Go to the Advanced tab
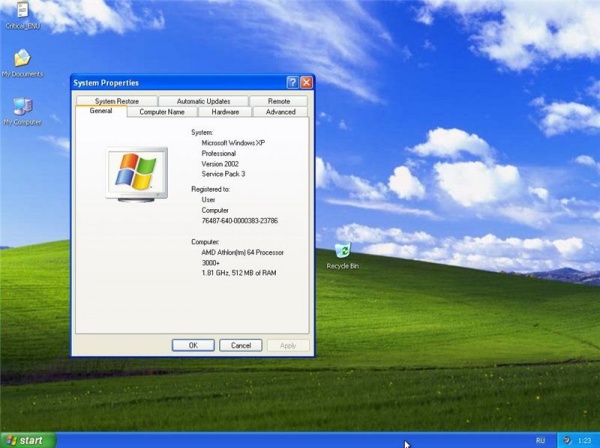Screen dimensions: 600x448 [x=280, y=112]
